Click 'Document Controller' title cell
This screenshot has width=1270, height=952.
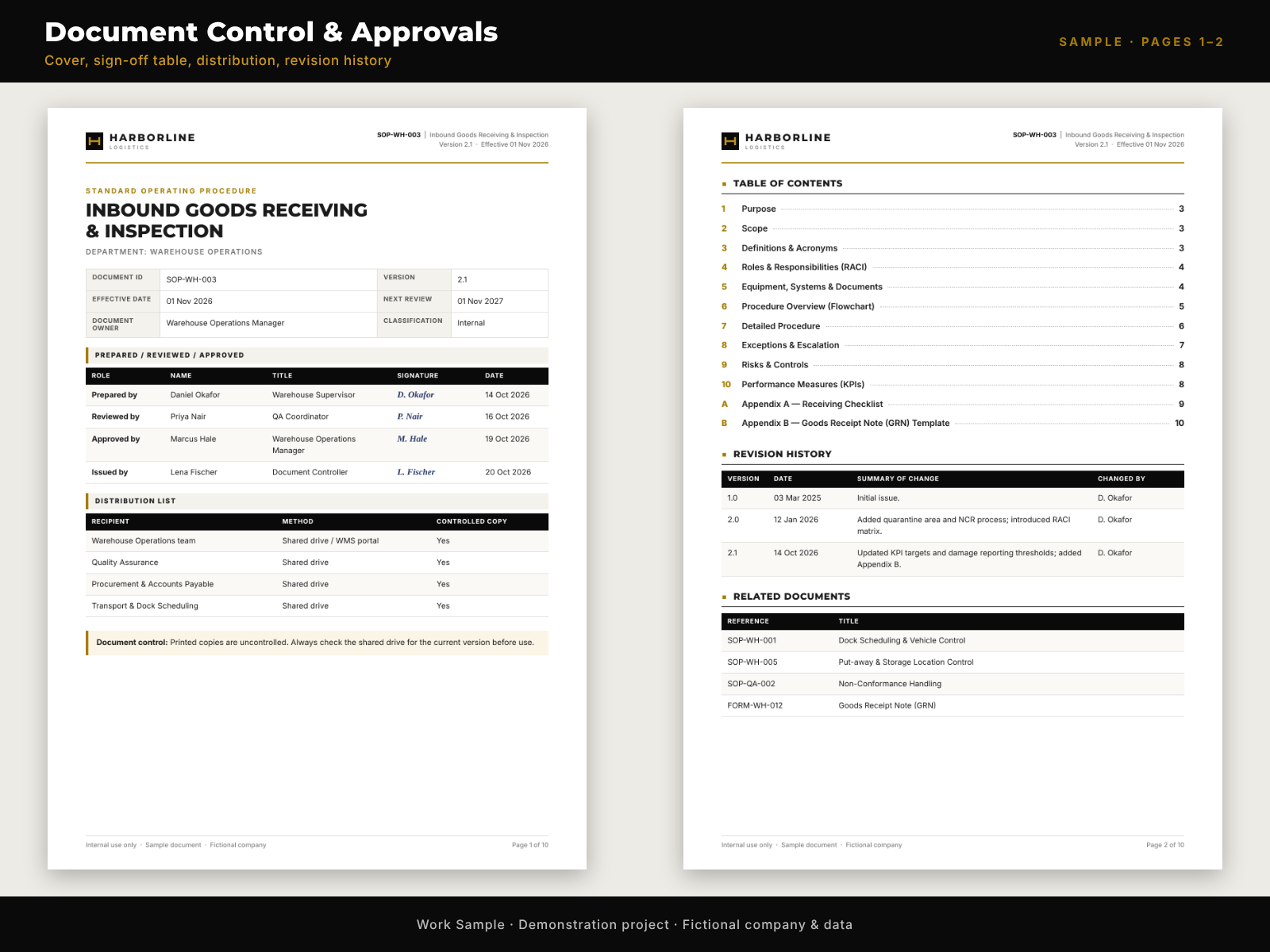[310, 472]
